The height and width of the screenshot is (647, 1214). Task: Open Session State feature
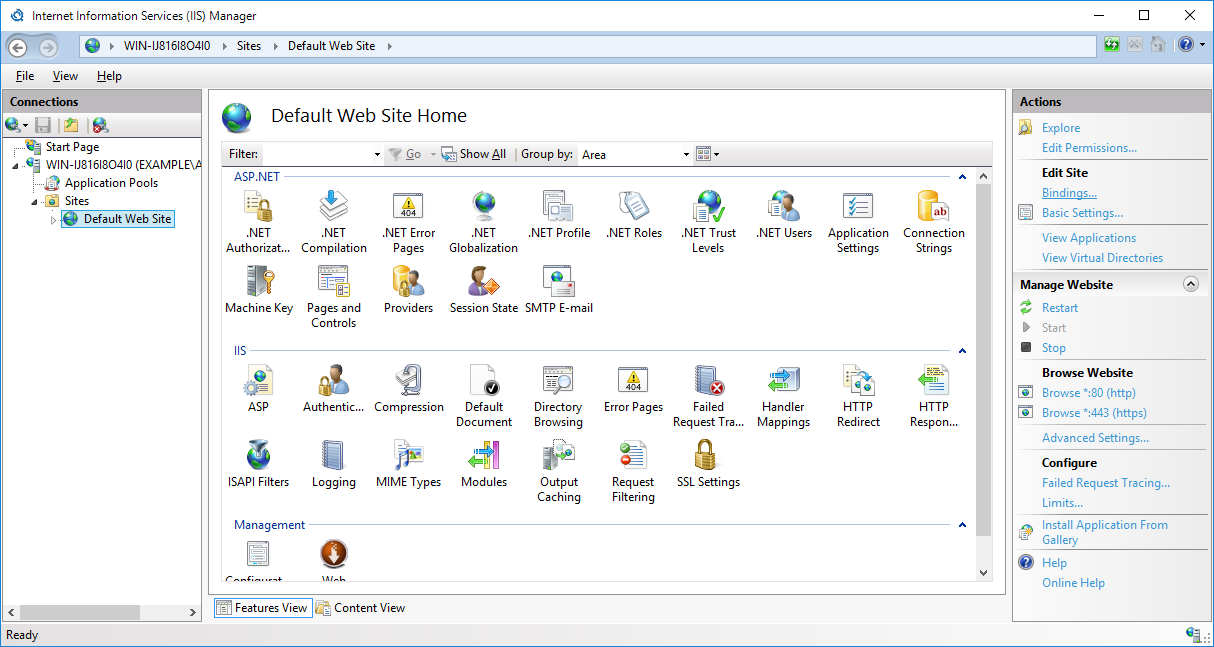pos(484,290)
